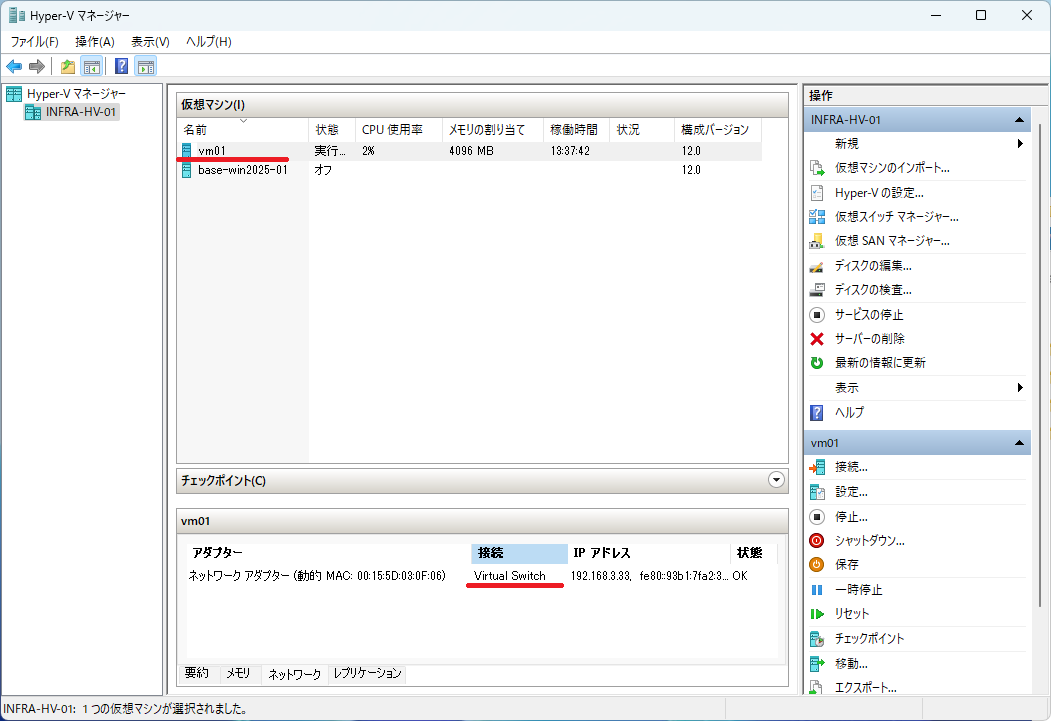Sort by the CPU 使用率 column header
1051x721 pixels.
tap(399, 129)
